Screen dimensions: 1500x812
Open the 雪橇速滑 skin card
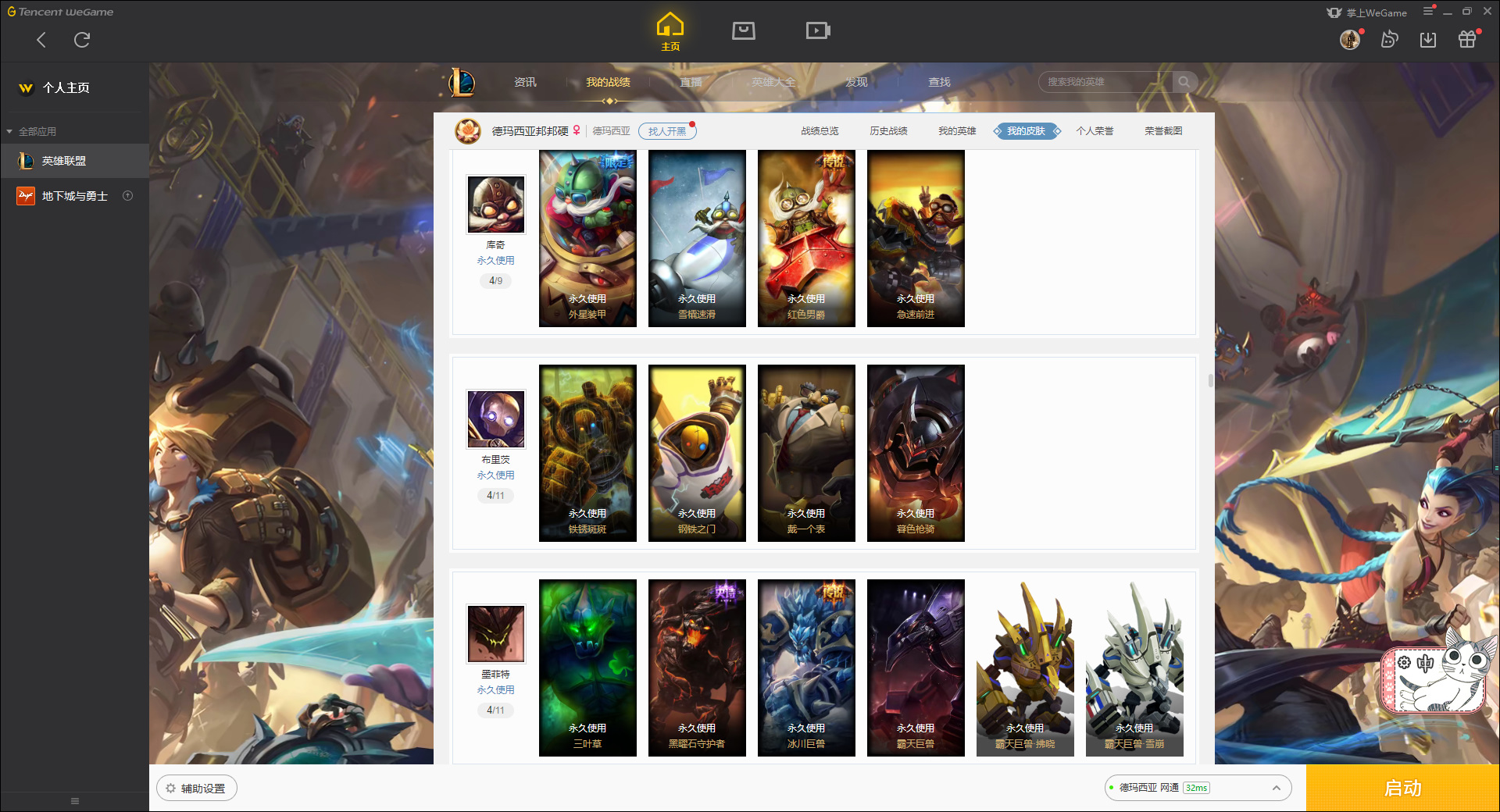click(697, 238)
